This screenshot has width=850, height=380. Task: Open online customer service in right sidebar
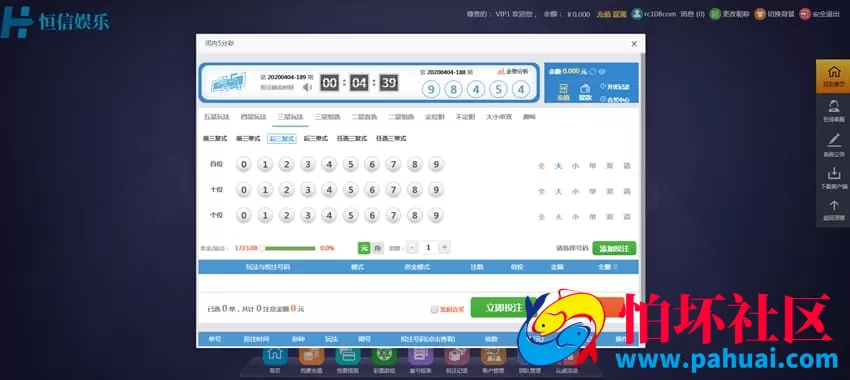point(833,106)
